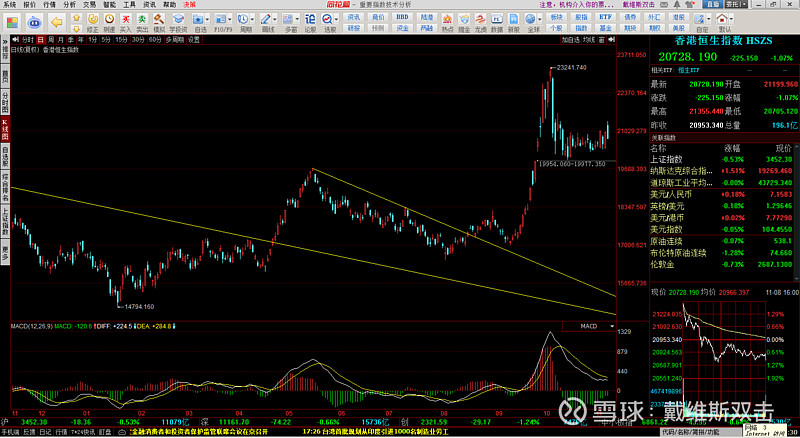Select the 日 daily period toggle
This screenshot has height=438, width=800.
(41, 40)
